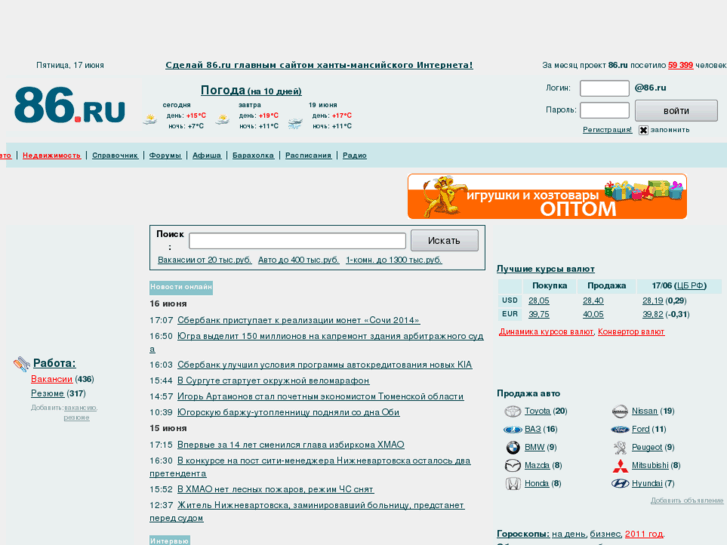Click today's weather icon

(150, 120)
